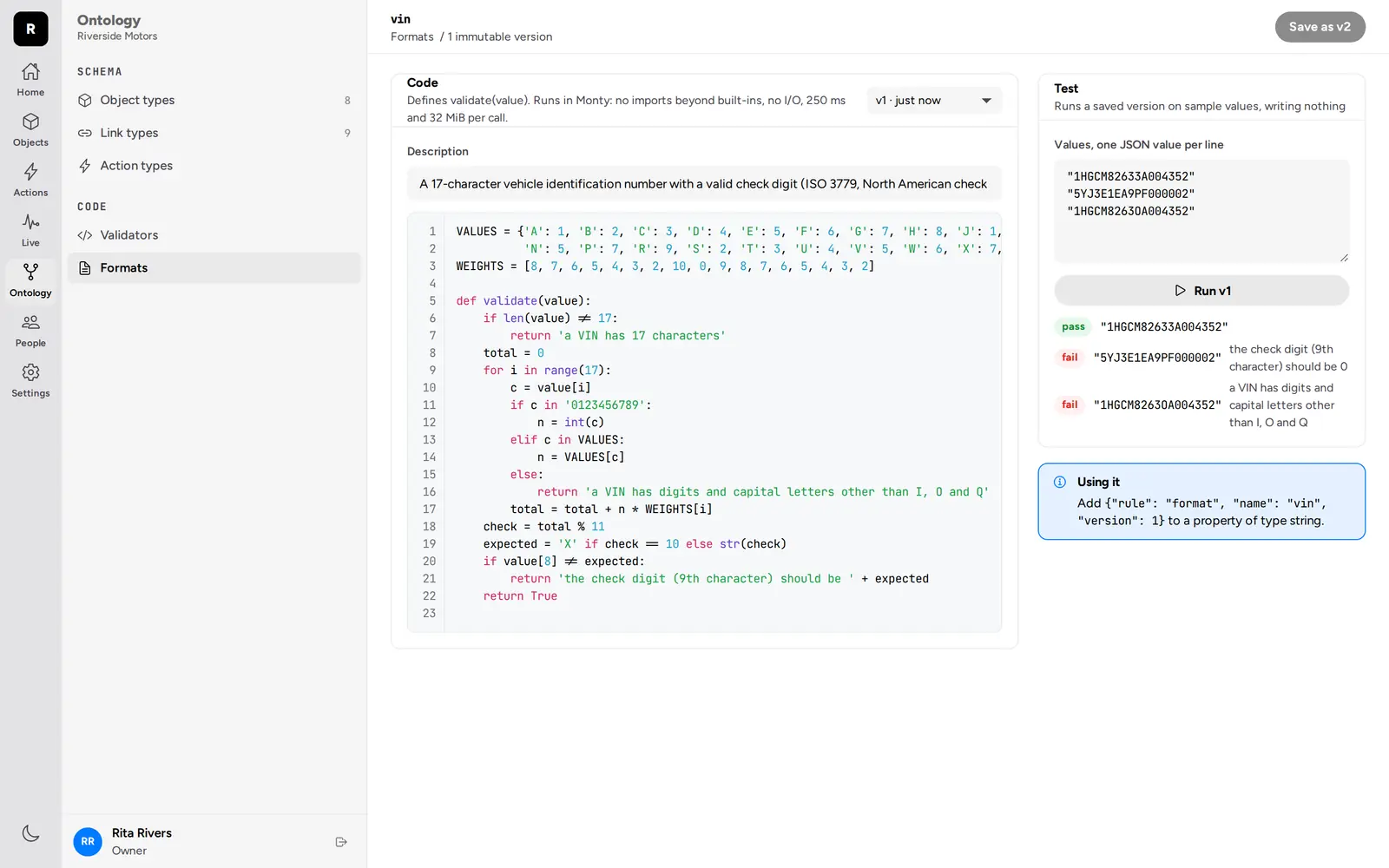Viewport: 1389px width, 868px height.
Task: Select Formats under Code
Action: (x=214, y=268)
